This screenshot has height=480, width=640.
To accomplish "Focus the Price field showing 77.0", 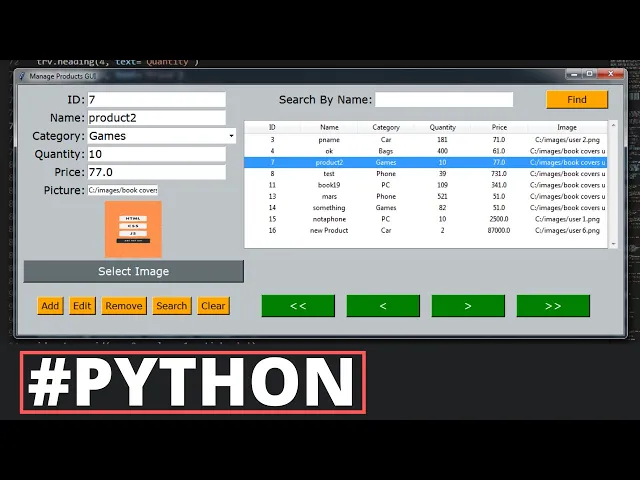I will [156, 172].
